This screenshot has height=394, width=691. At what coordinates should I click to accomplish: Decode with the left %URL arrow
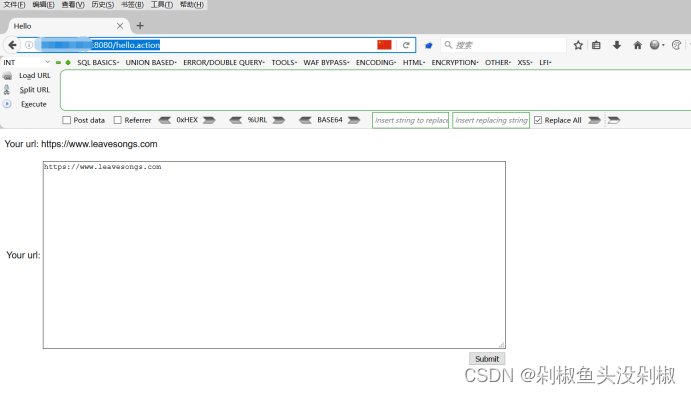236,120
